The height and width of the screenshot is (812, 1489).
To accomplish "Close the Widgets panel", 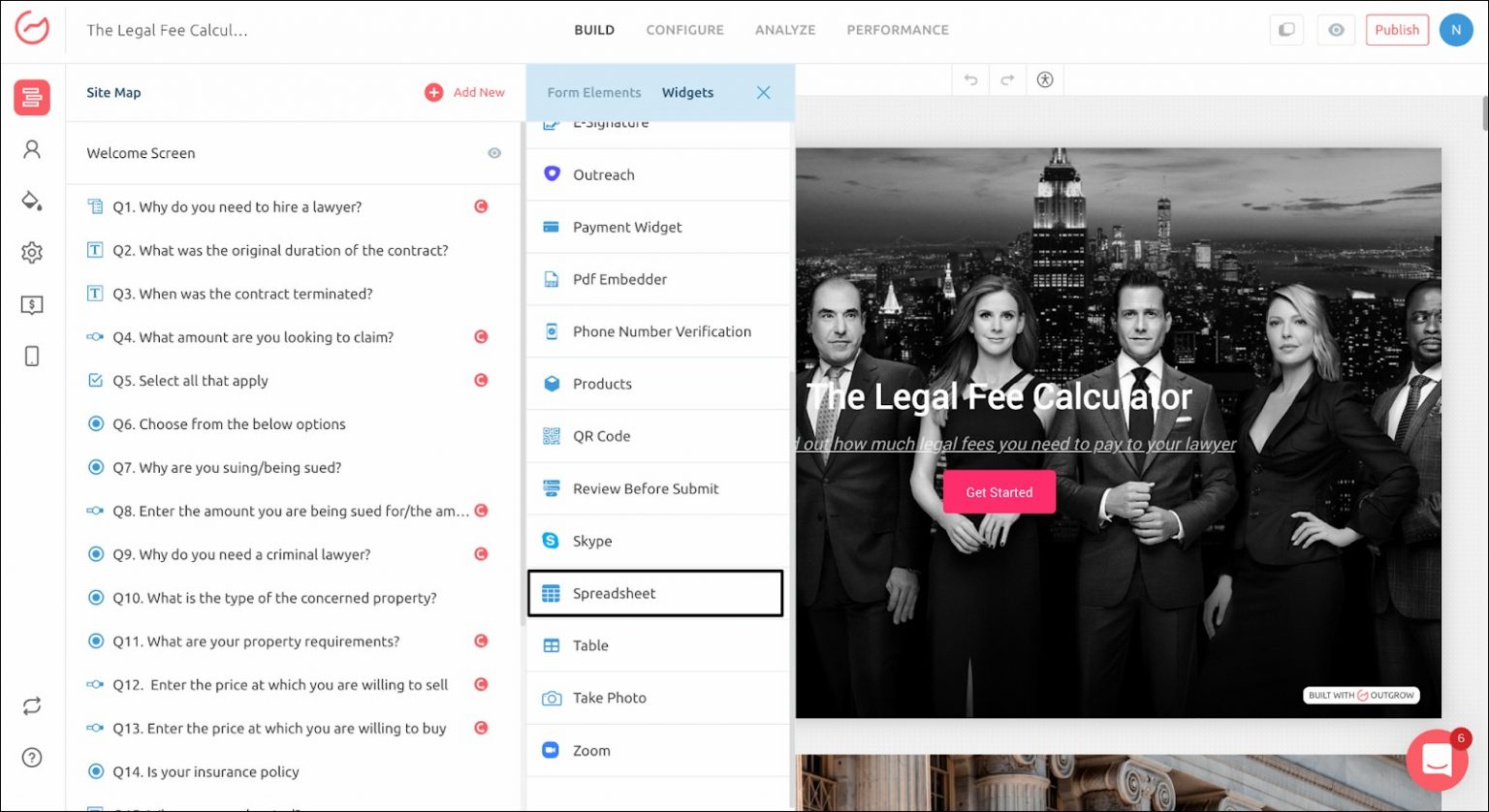I will [x=764, y=93].
